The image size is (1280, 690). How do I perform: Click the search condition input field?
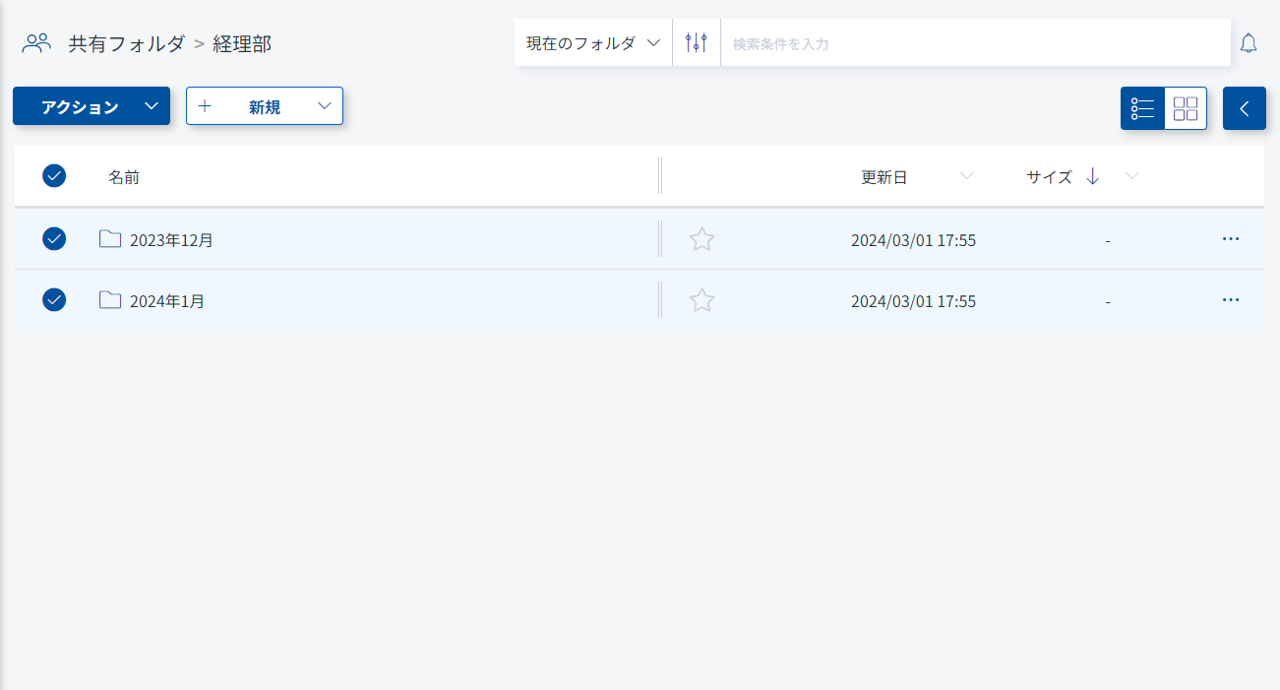point(974,43)
